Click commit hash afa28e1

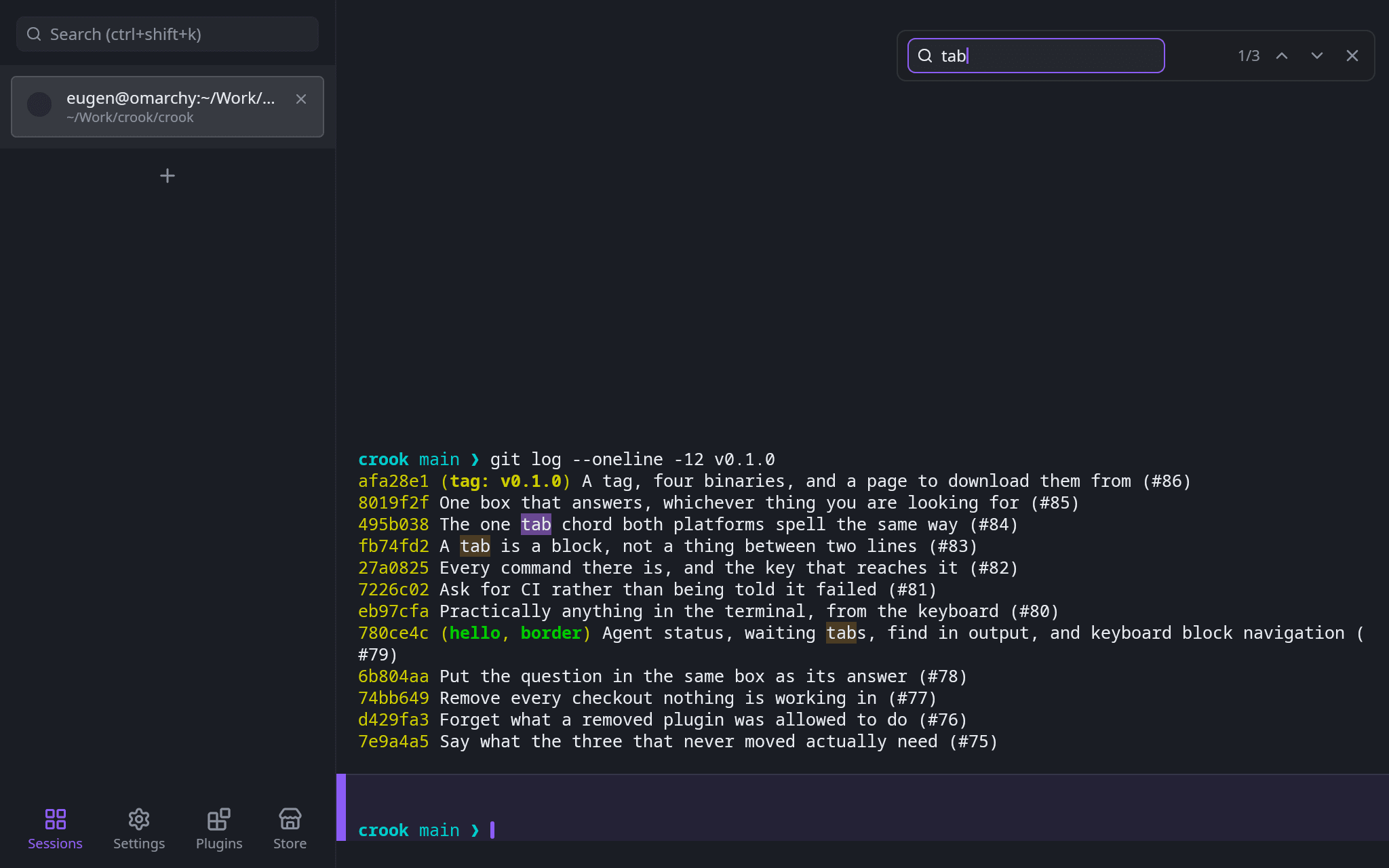click(x=393, y=481)
